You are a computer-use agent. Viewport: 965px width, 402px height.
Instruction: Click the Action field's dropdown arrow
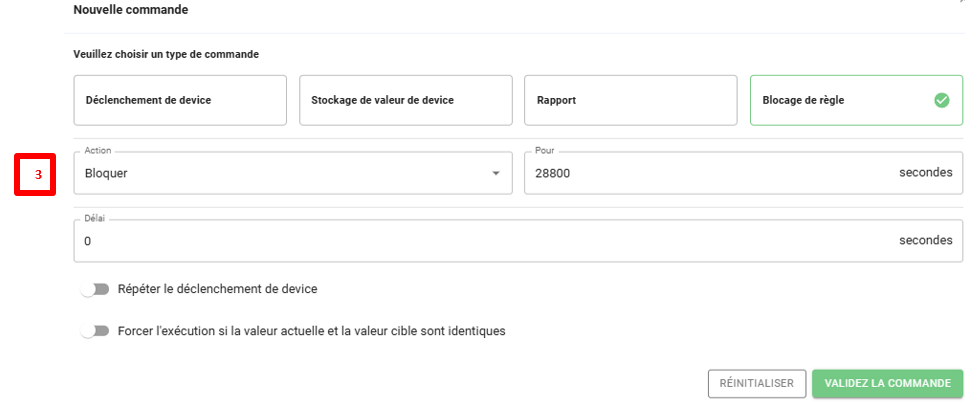[495, 174]
